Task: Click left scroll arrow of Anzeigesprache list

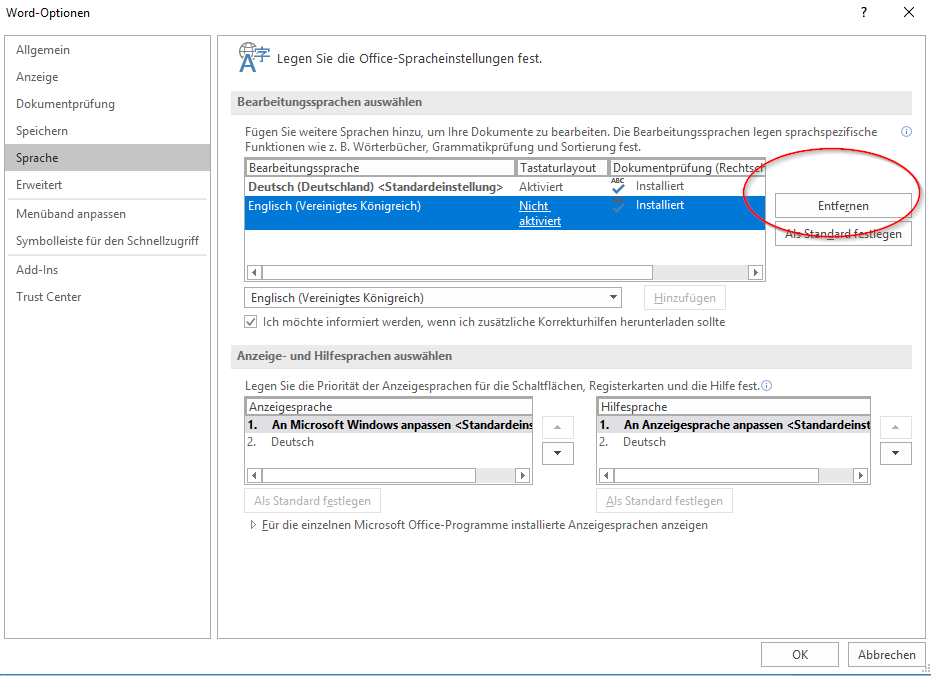Action: [x=254, y=475]
